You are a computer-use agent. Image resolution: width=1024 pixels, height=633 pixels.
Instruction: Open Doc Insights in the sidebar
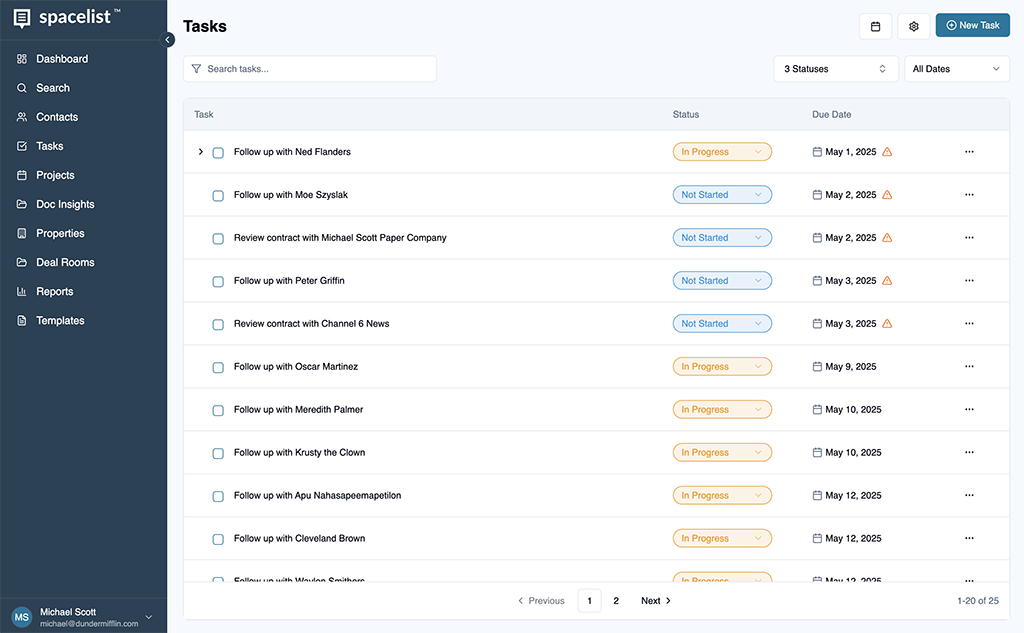65,203
